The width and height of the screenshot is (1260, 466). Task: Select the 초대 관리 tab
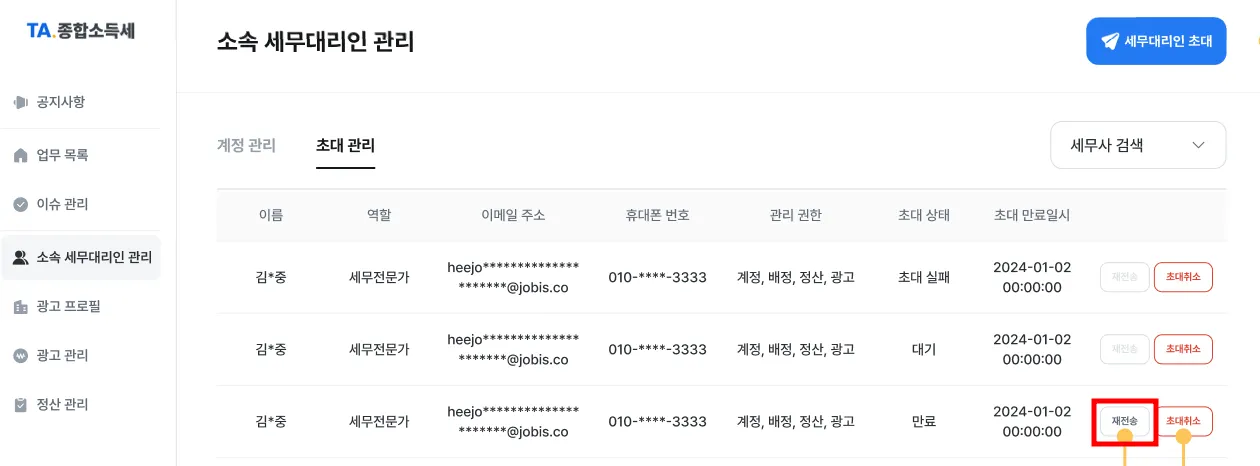click(345, 145)
